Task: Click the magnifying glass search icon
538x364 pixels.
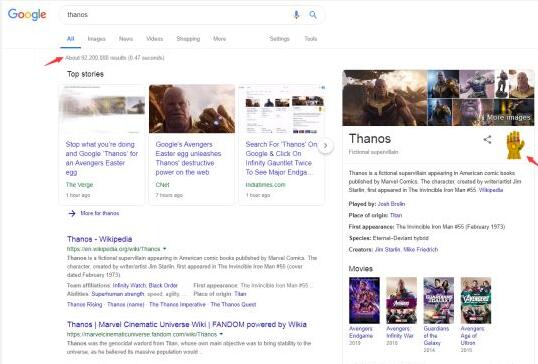Action: point(313,14)
